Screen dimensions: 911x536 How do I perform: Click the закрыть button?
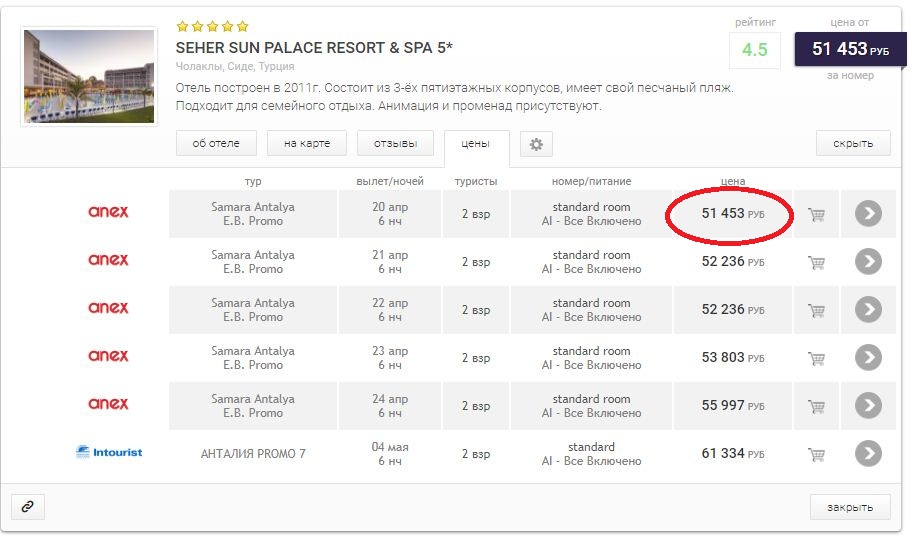tap(850, 507)
